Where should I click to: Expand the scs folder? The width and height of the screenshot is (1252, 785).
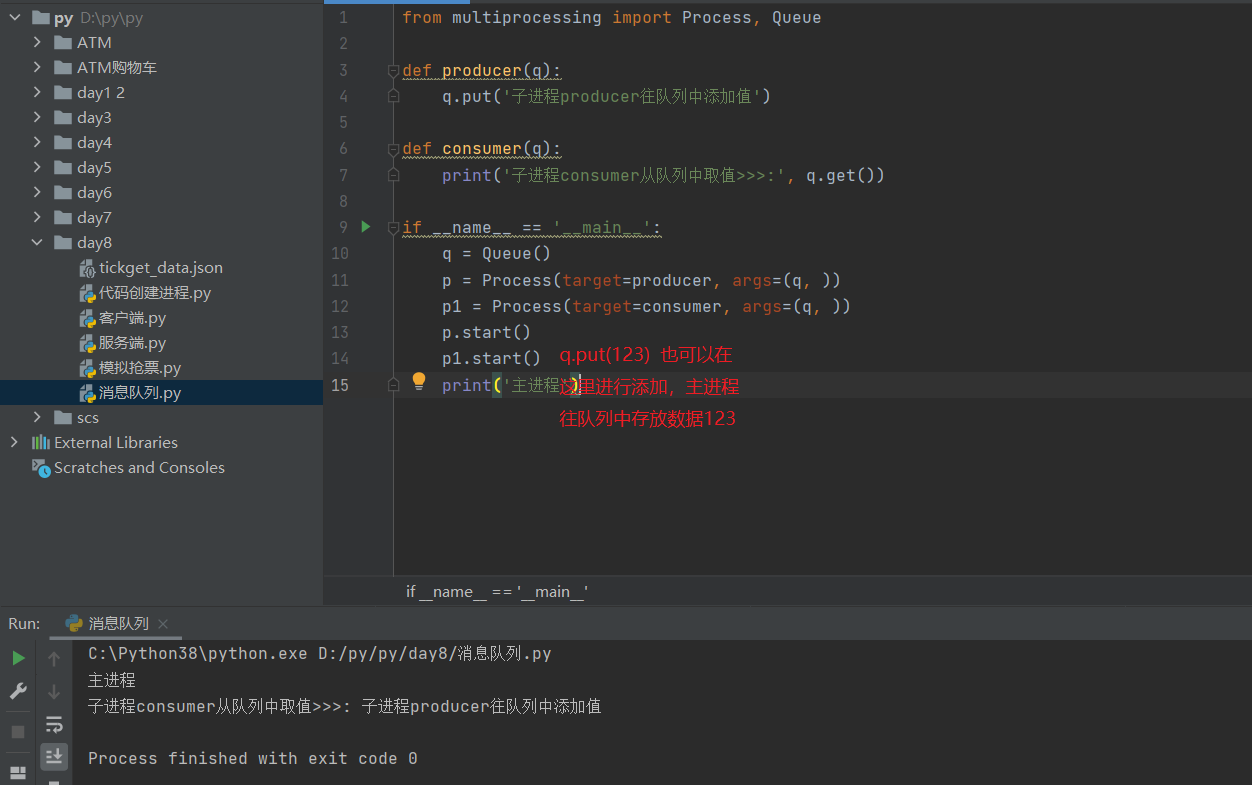tap(37, 417)
